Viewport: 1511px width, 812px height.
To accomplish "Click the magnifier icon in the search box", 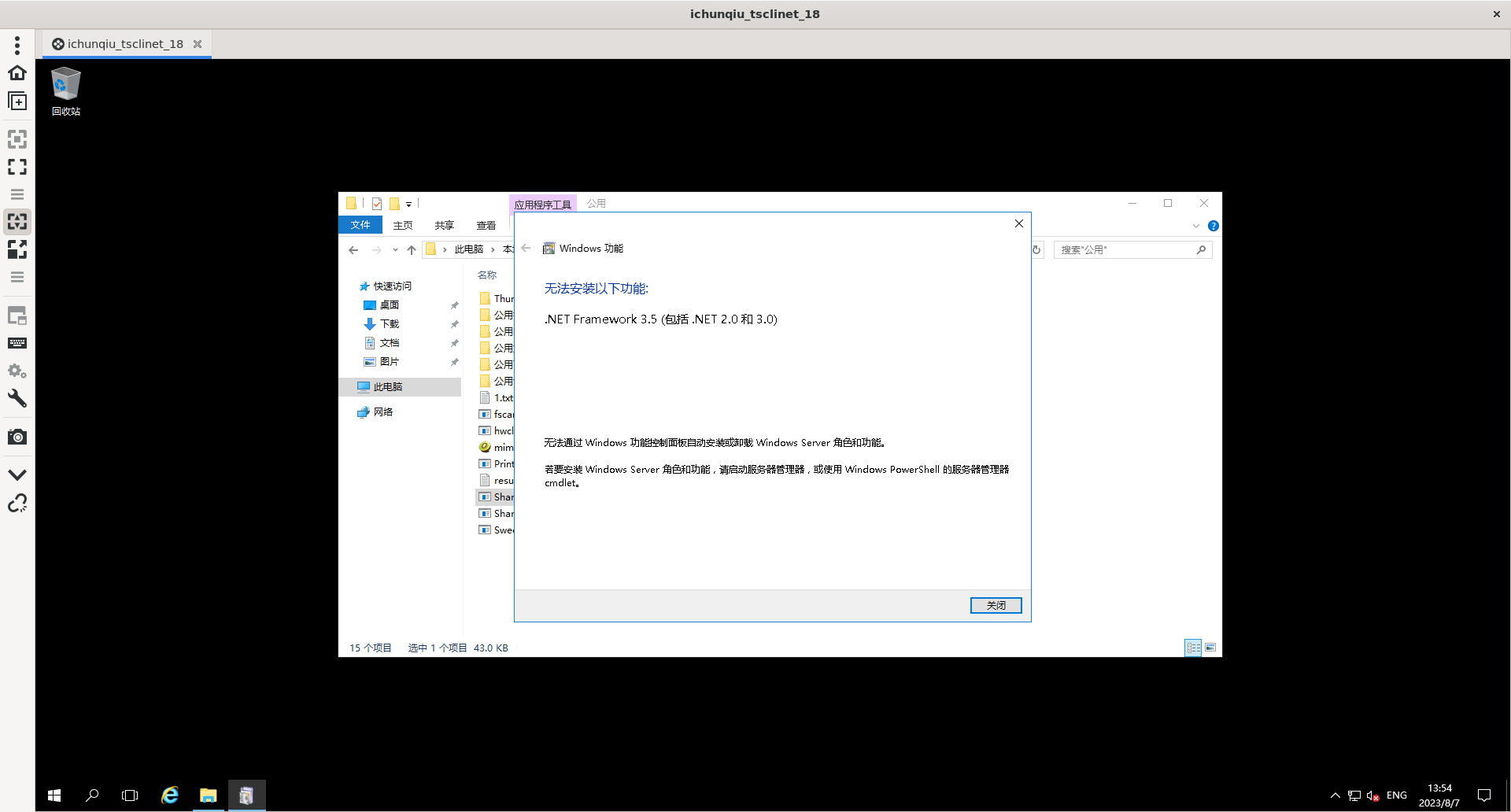I will [1201, 250].
